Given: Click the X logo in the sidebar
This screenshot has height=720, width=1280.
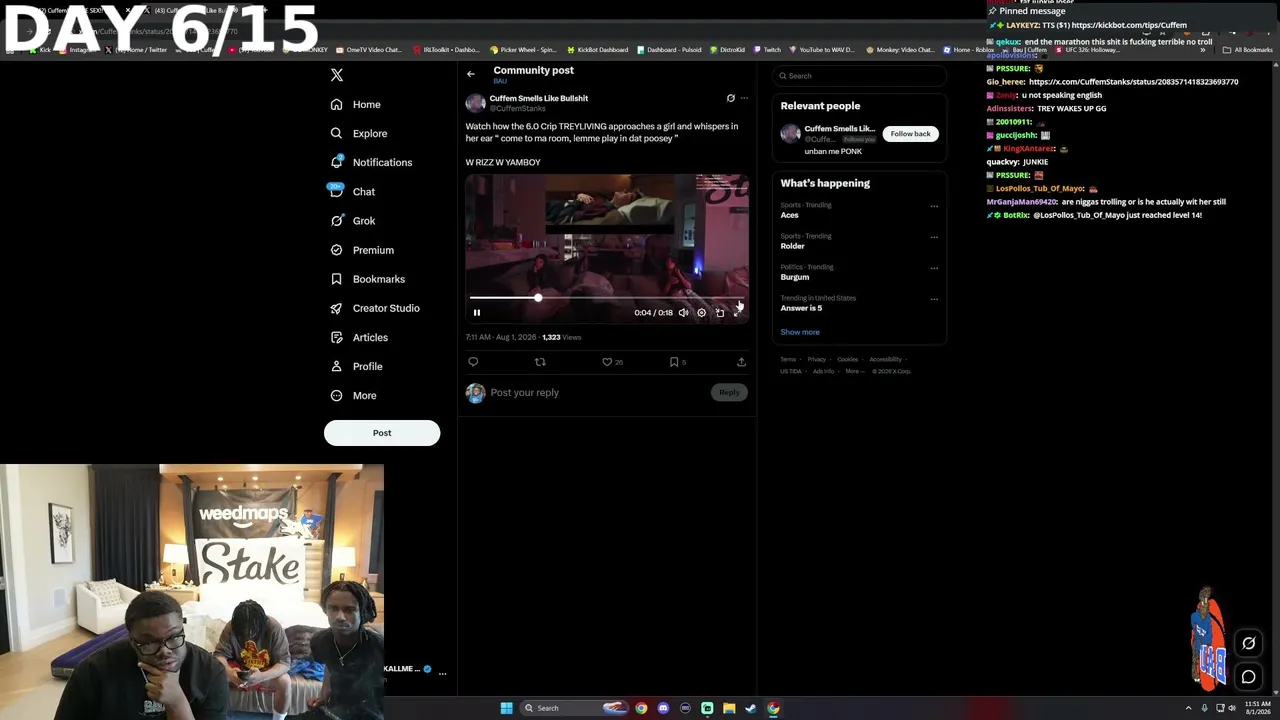Looking at the screenshot, I should (x=337, y=75).
